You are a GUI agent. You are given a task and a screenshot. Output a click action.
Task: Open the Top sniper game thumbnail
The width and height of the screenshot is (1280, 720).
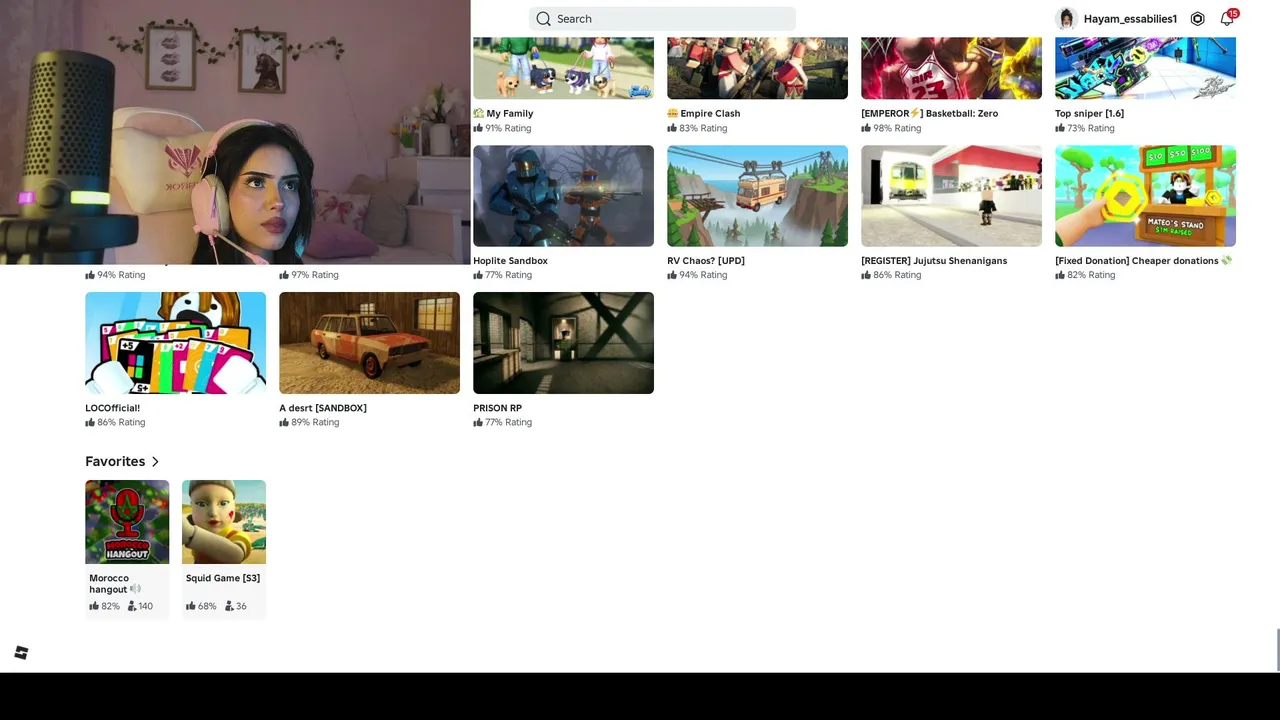(x=1145, y=68)
